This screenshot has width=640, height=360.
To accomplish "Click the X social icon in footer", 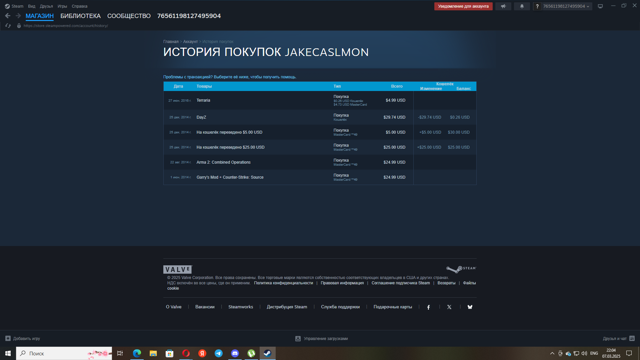I will (449, 307).
